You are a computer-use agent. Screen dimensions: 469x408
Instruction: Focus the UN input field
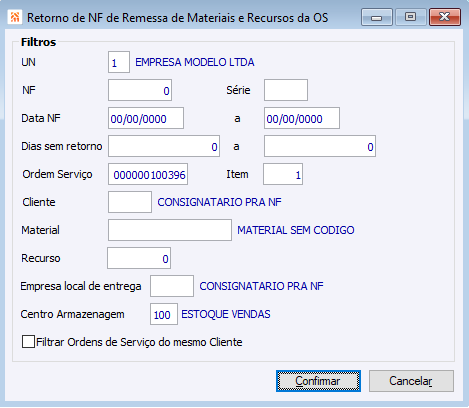[x=119, y=62]
